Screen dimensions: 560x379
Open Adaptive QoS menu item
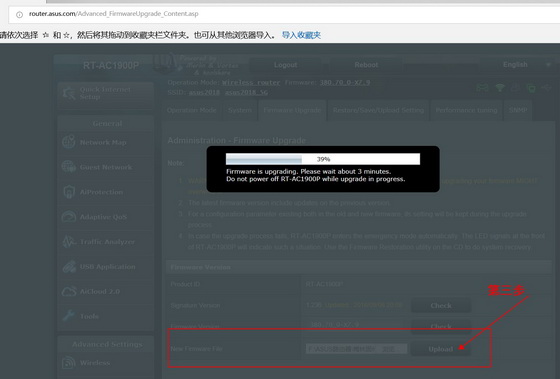point(105,217)
